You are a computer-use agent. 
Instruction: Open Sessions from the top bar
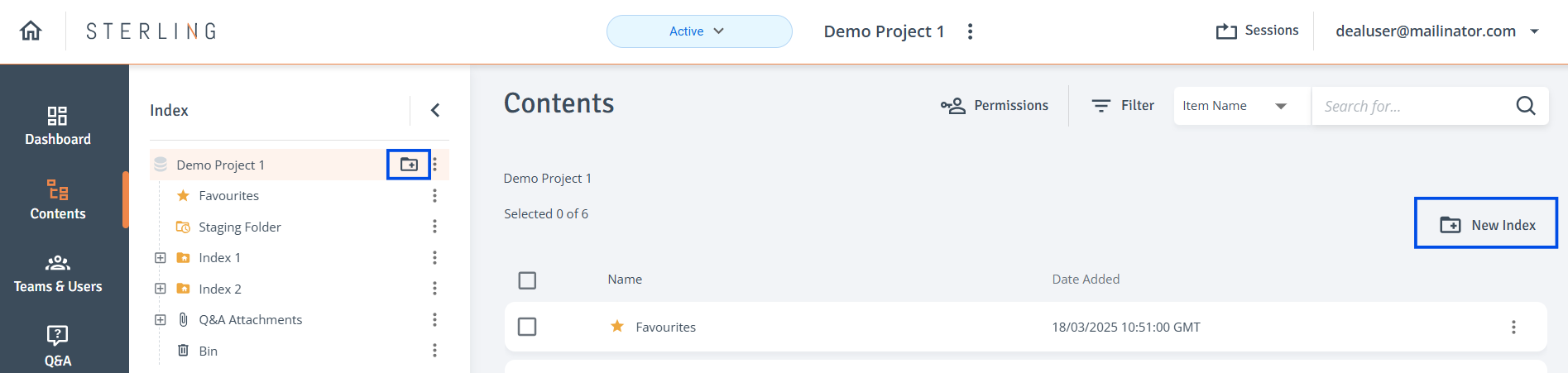click(1257, 31)
